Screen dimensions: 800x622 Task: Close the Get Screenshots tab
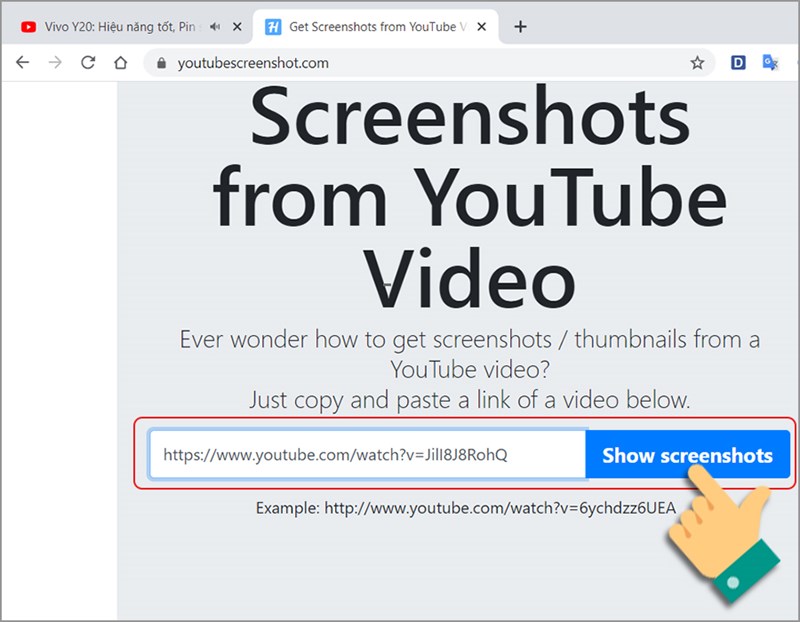[482, 27]
